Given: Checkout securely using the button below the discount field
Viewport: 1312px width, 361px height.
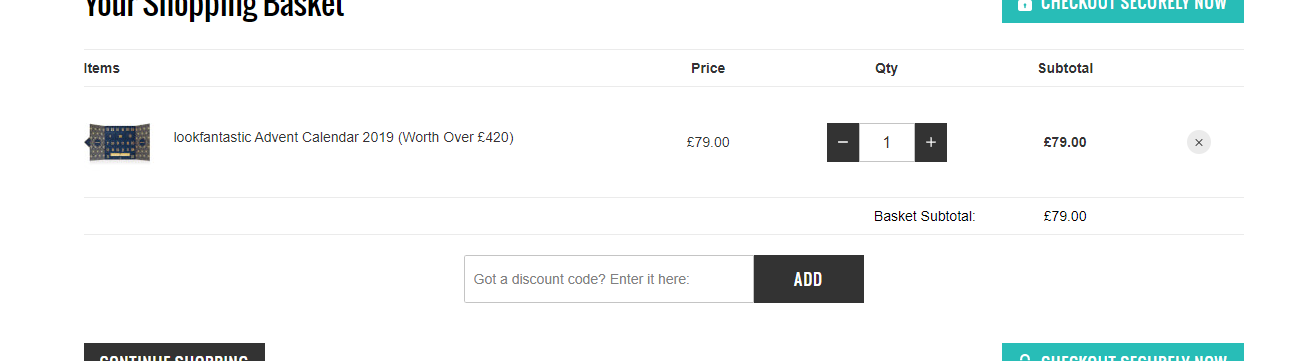Looking at the screenshot, I should point(1123,353).
